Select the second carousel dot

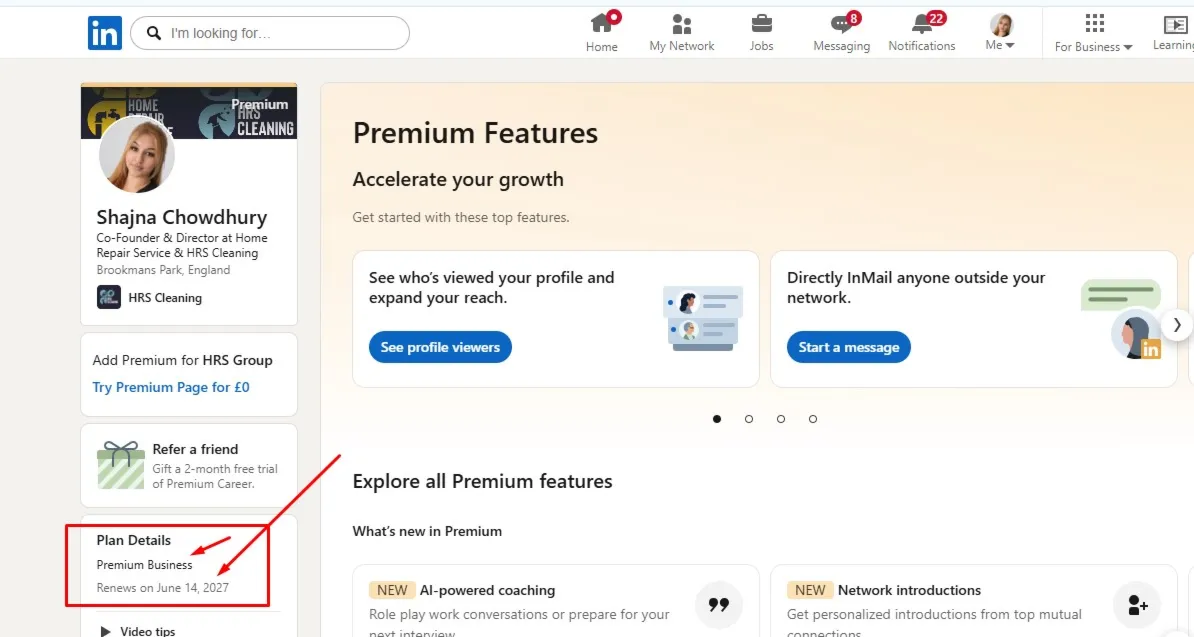(x=749, y=419)
